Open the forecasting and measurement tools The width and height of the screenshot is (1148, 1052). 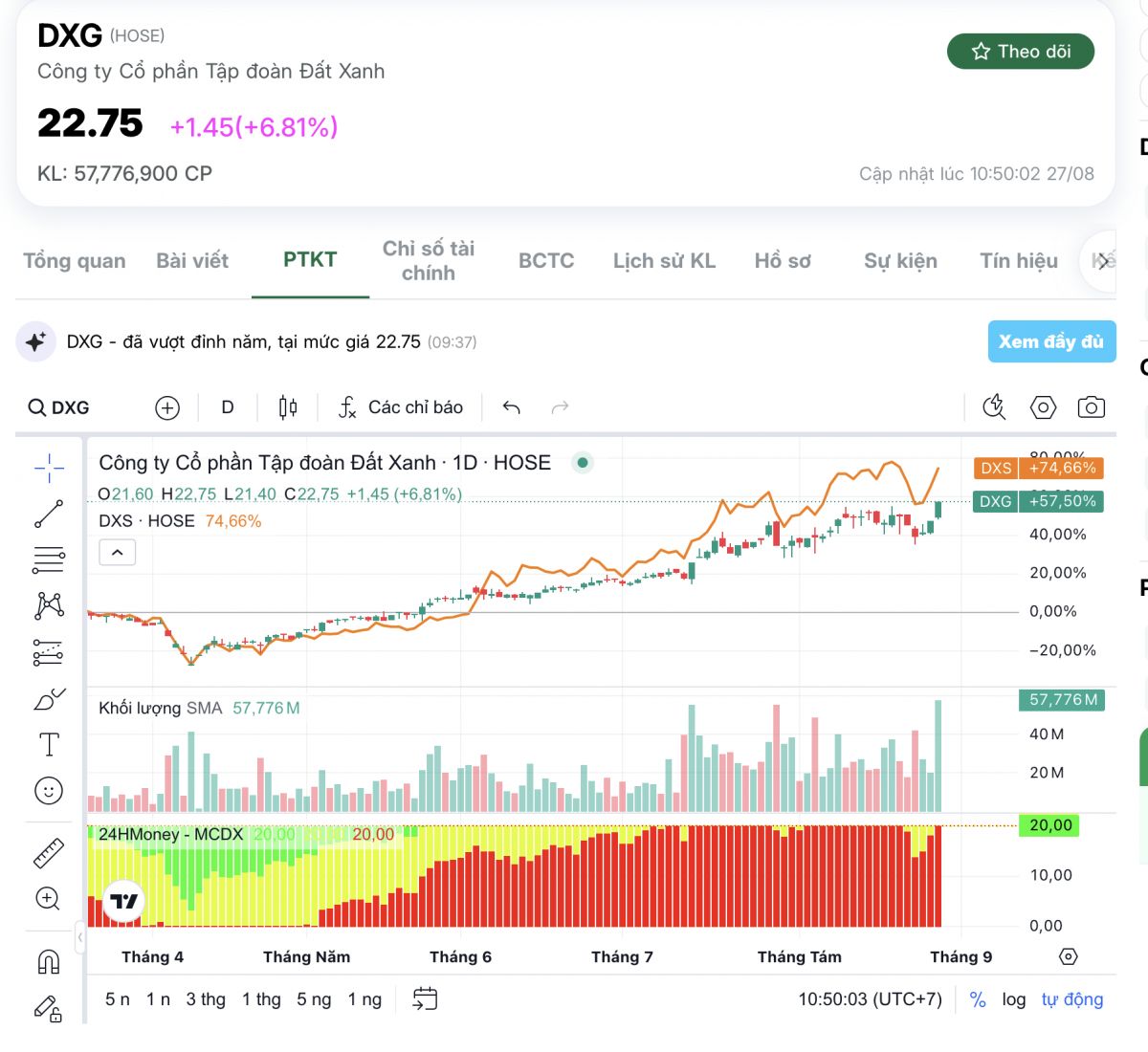pos(49,652)
